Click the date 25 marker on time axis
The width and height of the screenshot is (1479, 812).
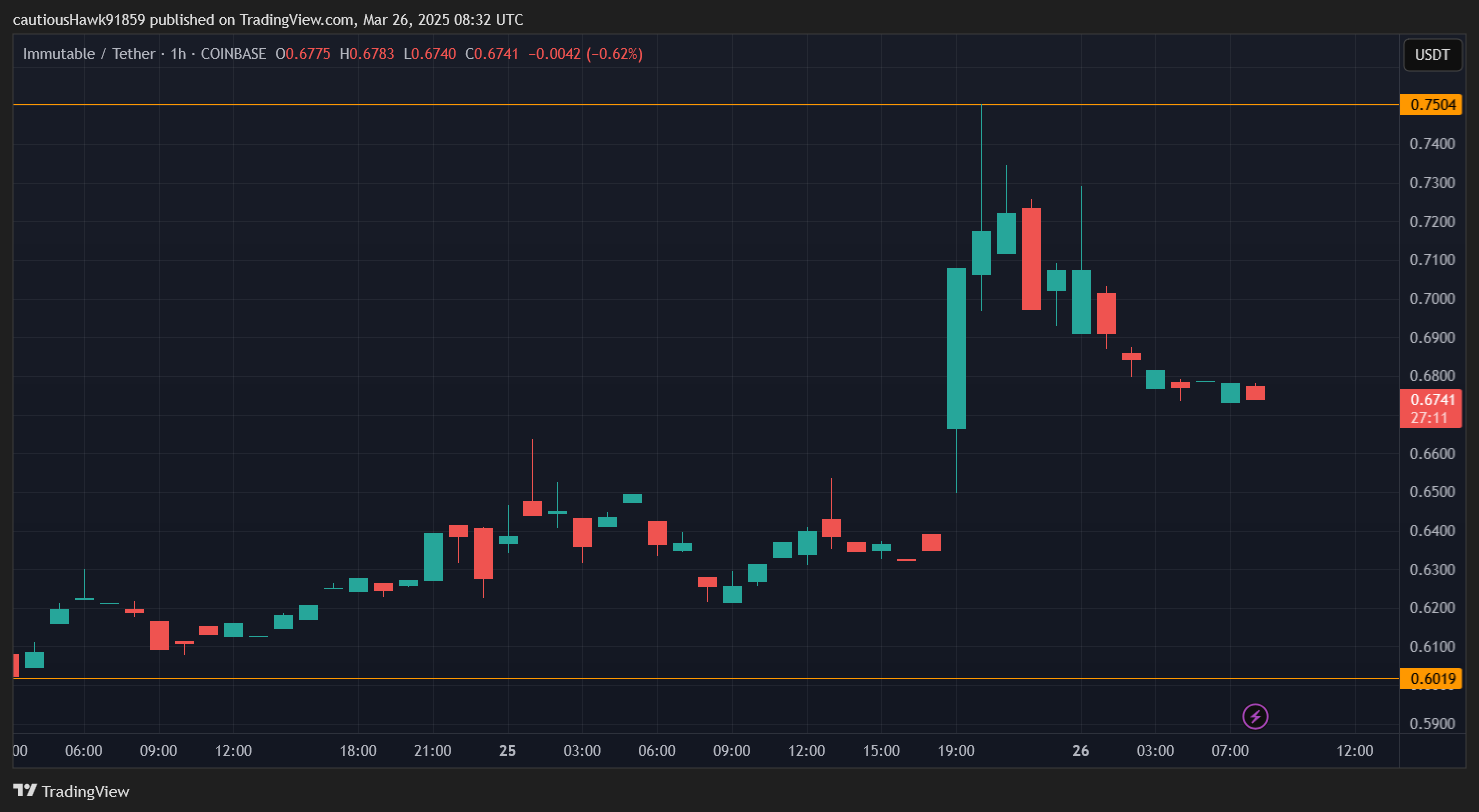click(x=507, y=751)
